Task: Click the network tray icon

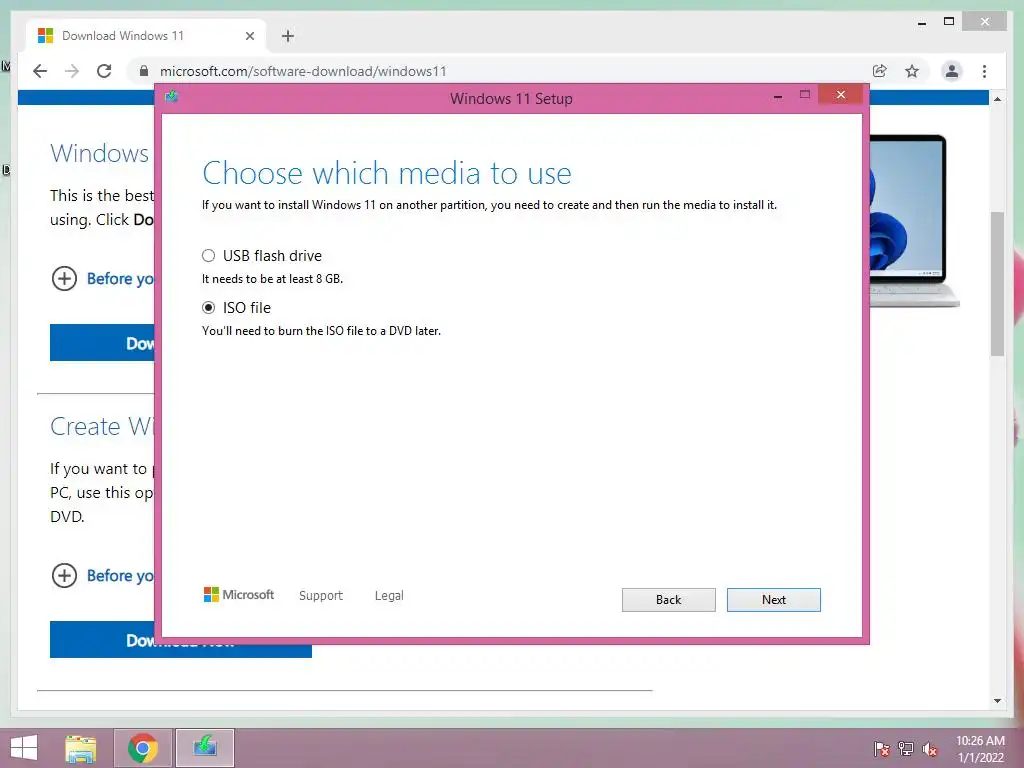Action: point(906,749)
